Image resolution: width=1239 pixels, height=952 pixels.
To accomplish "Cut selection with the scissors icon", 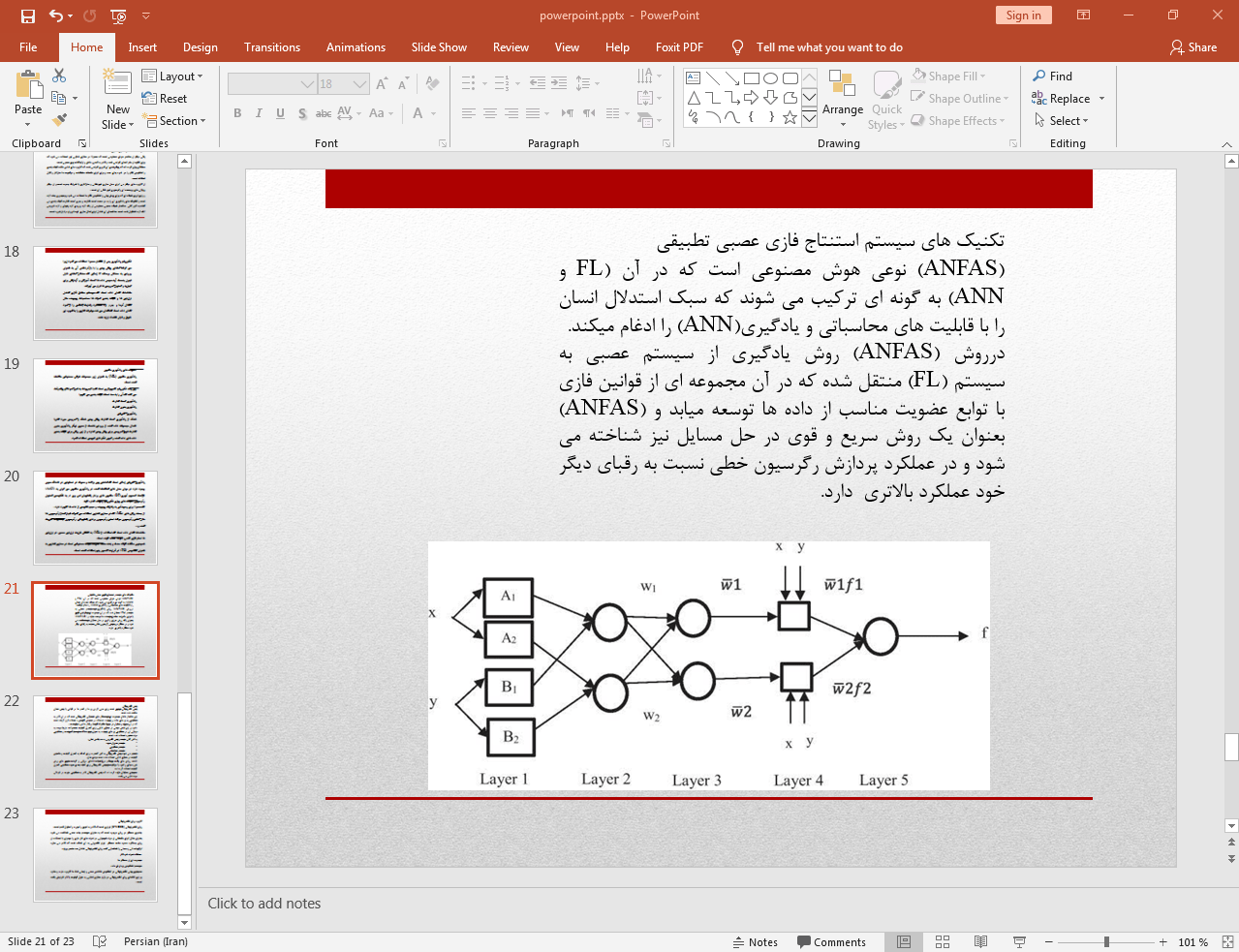I will tap(59, 76).
